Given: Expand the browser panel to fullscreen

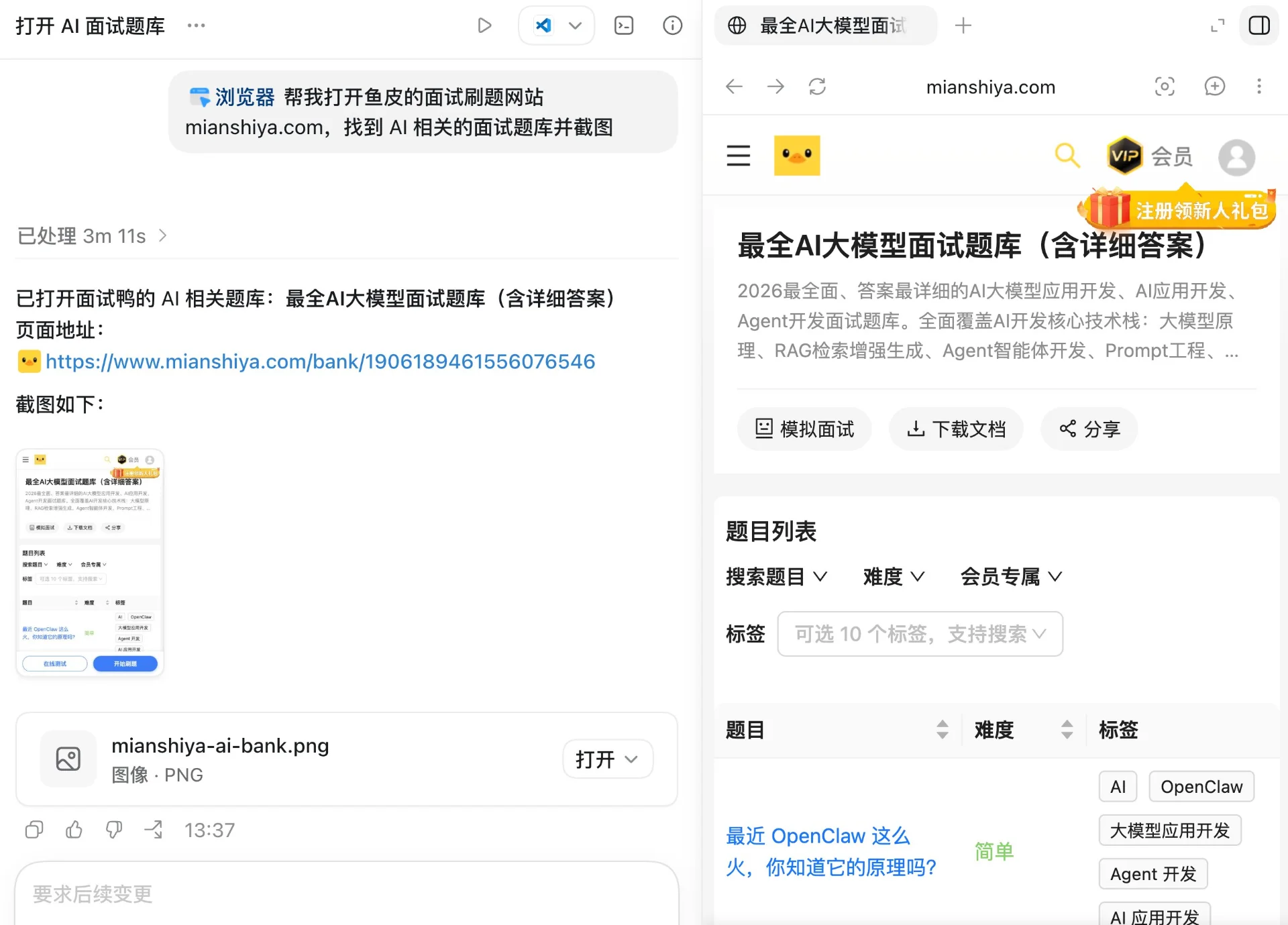Looking at the screenshot, I should click(x=1217, y=25).
